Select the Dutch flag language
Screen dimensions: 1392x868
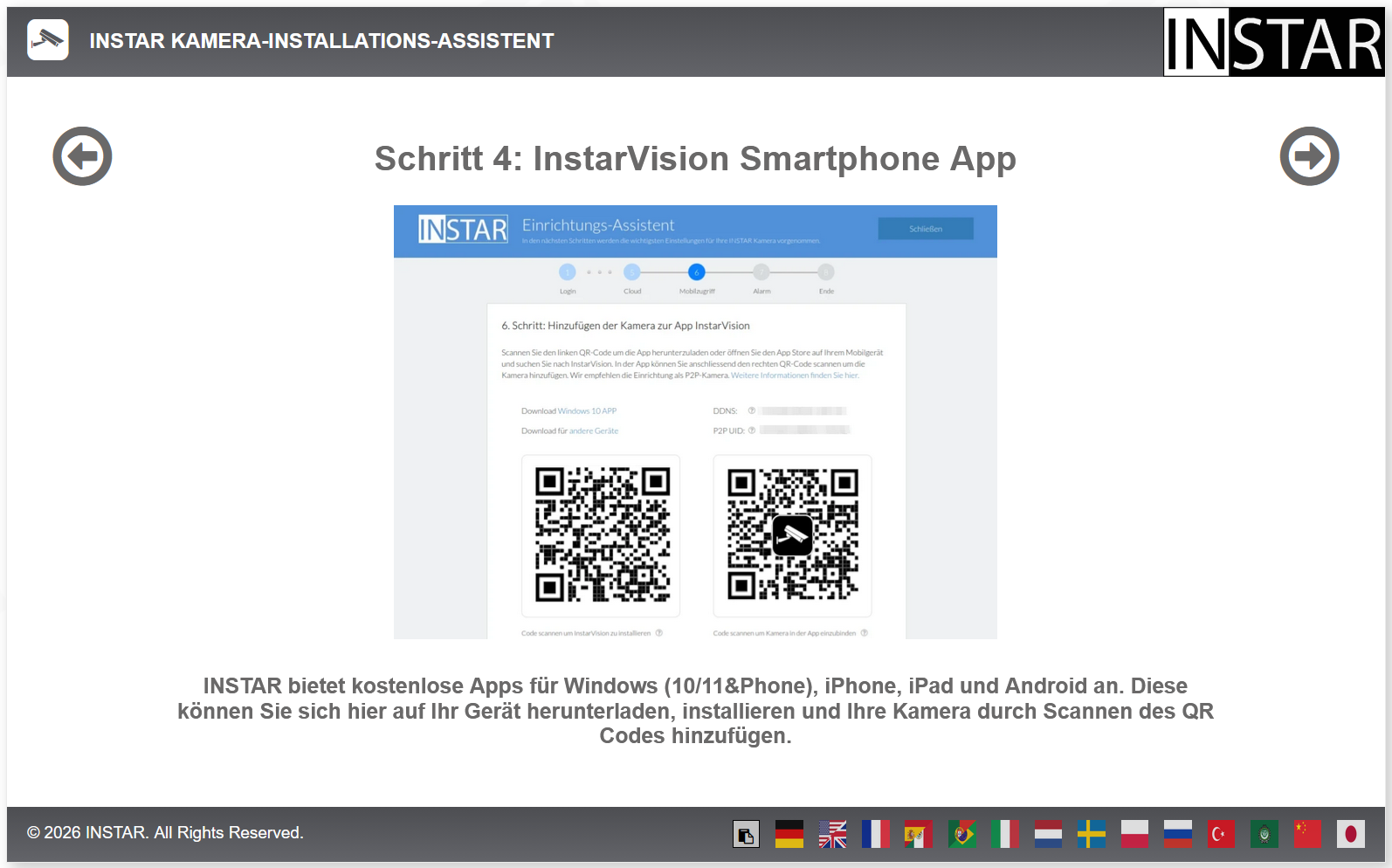1048,835
